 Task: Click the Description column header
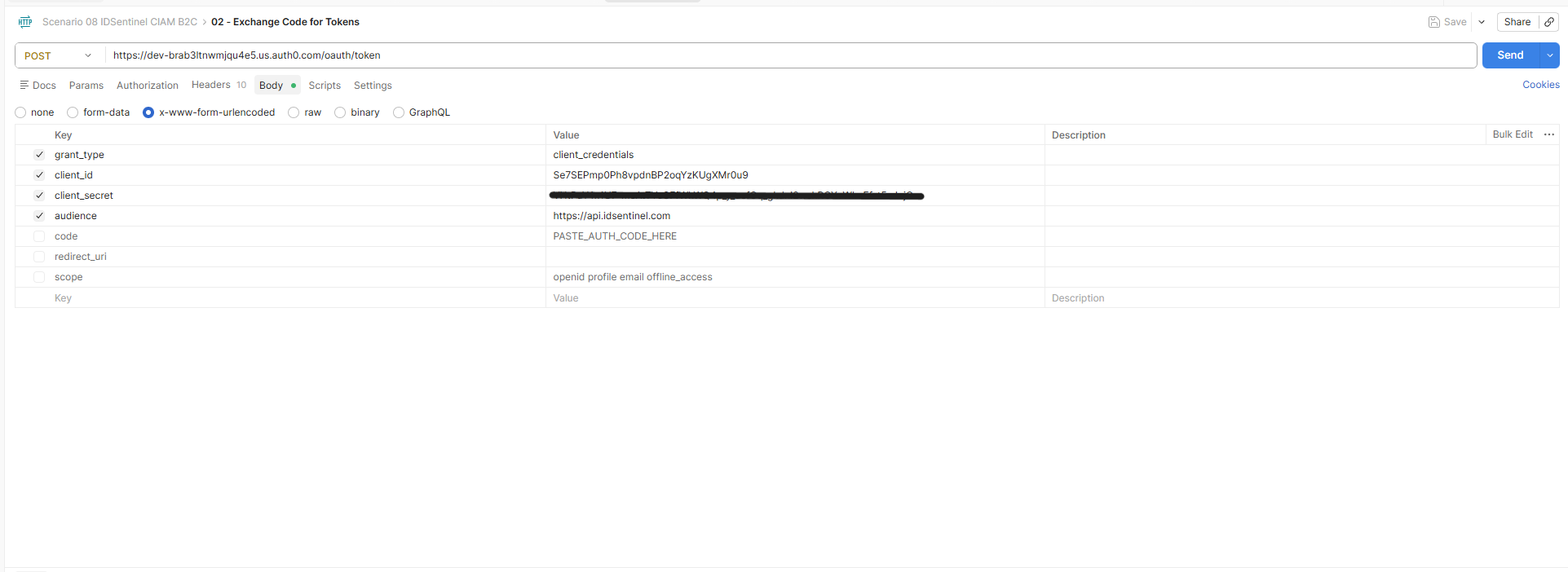click(x=1078, y=135)
